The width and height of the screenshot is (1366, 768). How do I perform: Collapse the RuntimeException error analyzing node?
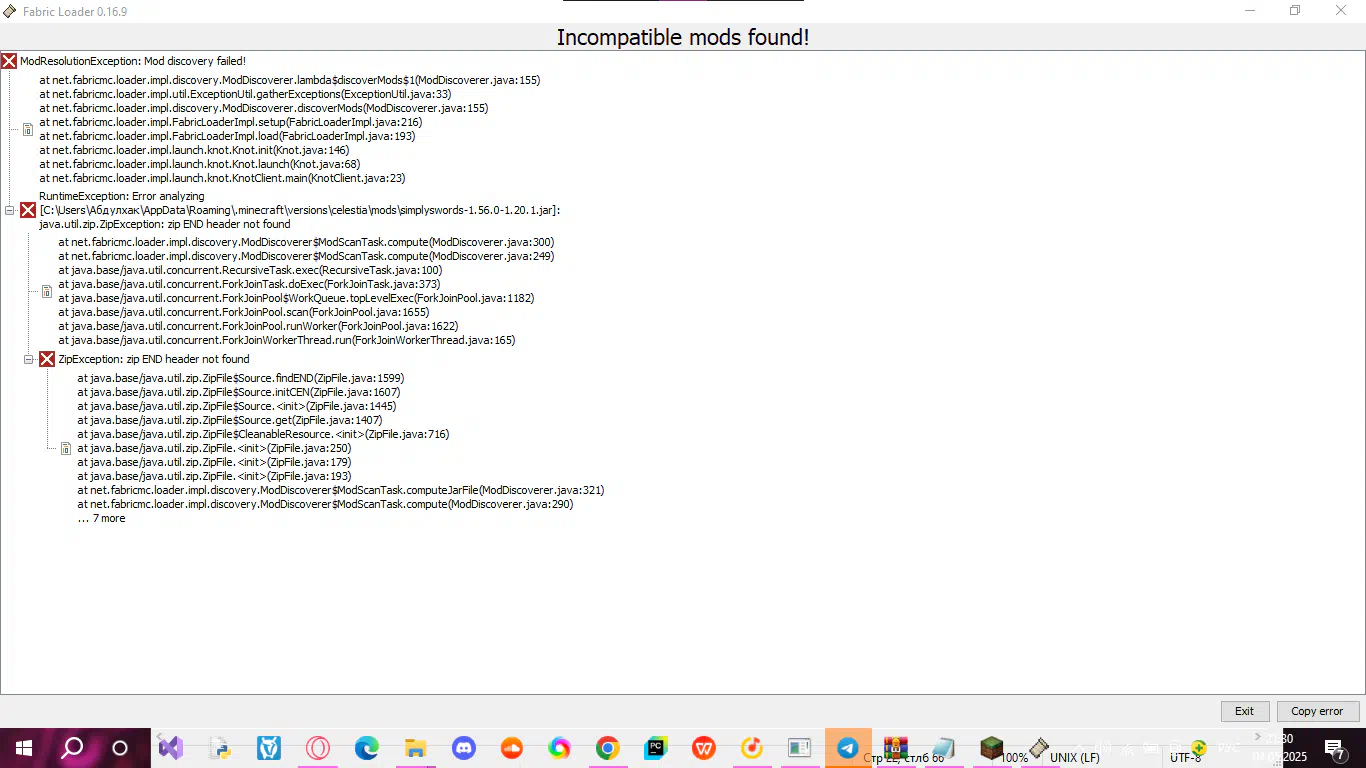pyautogui.click(x=10, y=210)
